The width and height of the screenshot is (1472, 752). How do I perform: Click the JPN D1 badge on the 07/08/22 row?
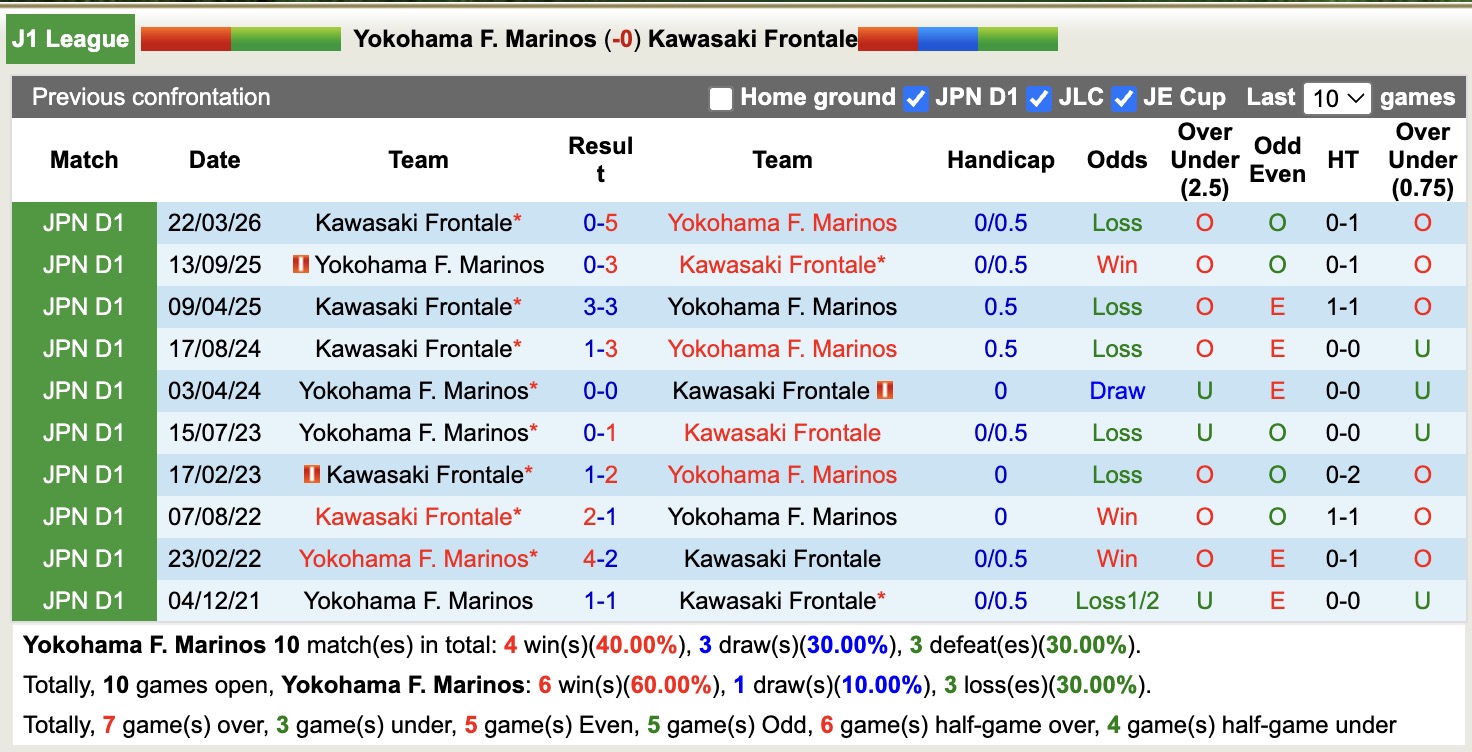(x=84, y=516)
